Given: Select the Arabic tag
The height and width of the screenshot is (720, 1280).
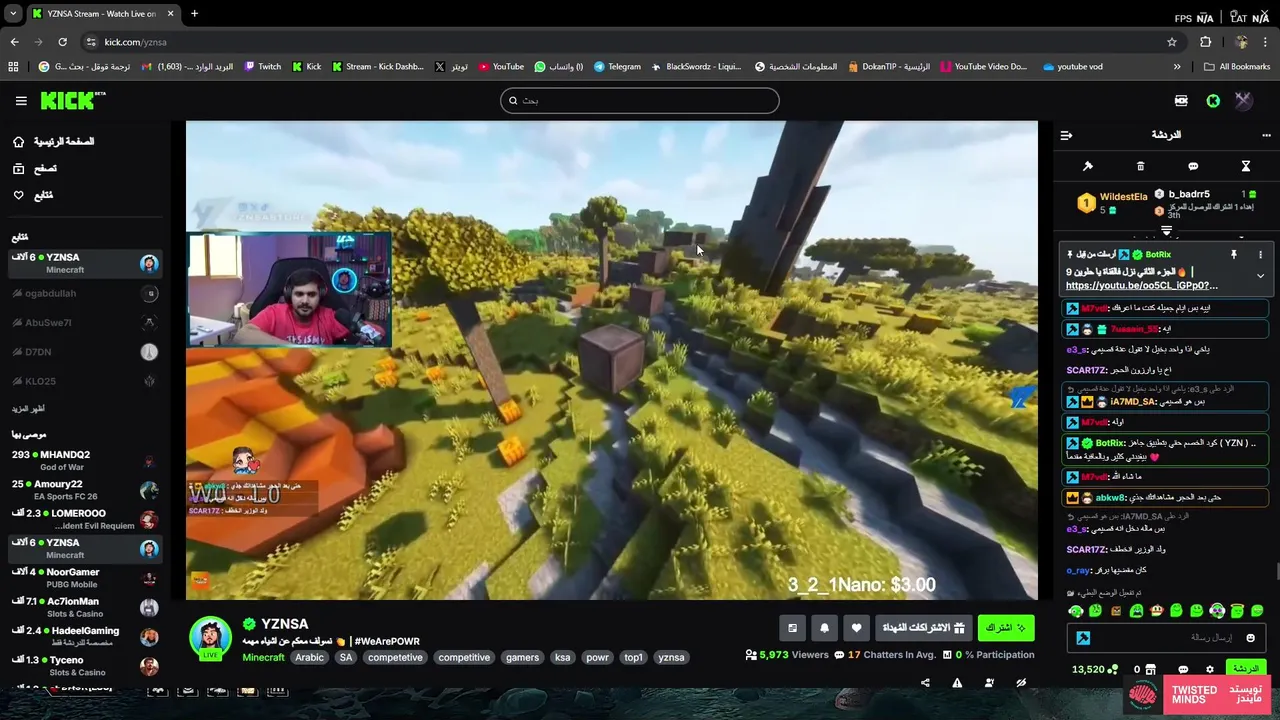Looking at the screenshot, I should (309, 658).
